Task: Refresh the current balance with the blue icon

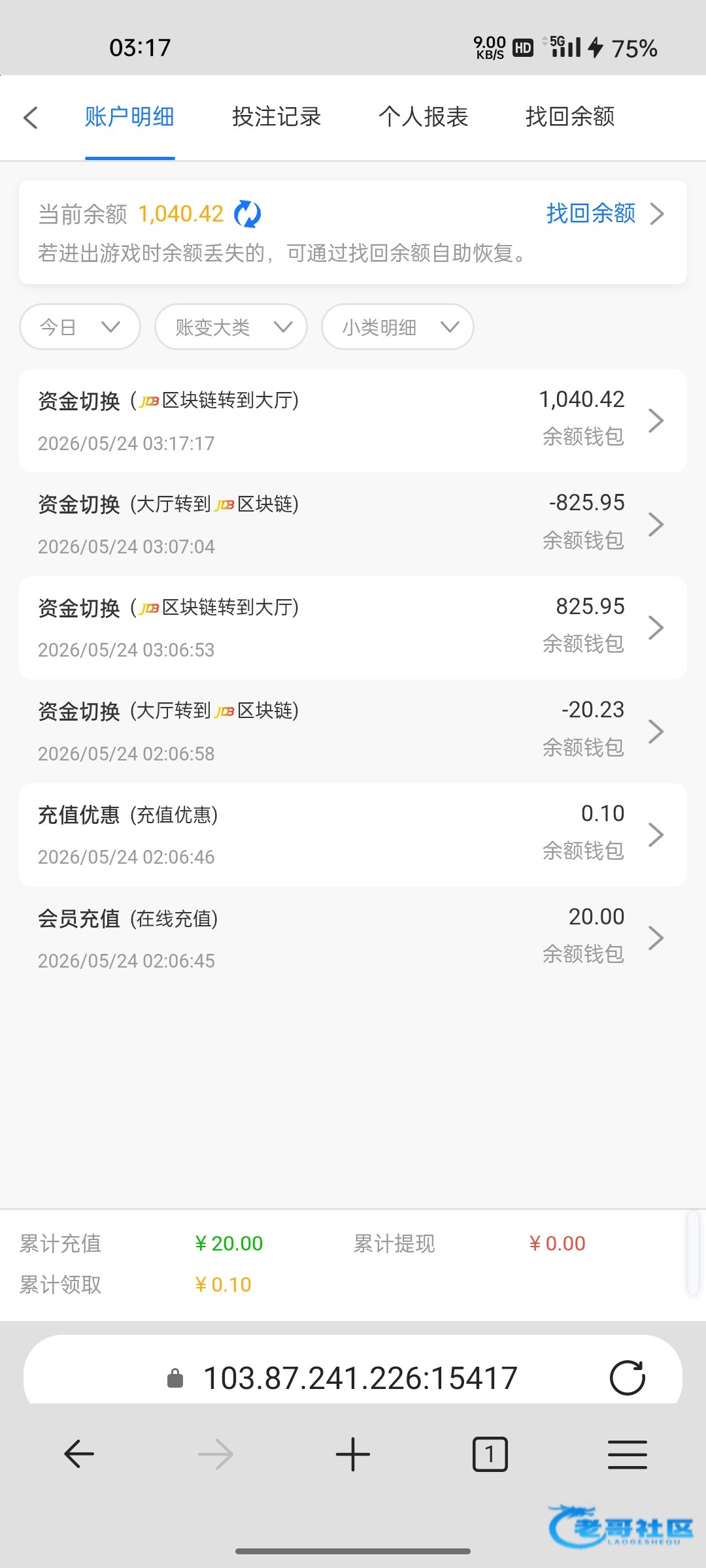Action: (248, 214)
